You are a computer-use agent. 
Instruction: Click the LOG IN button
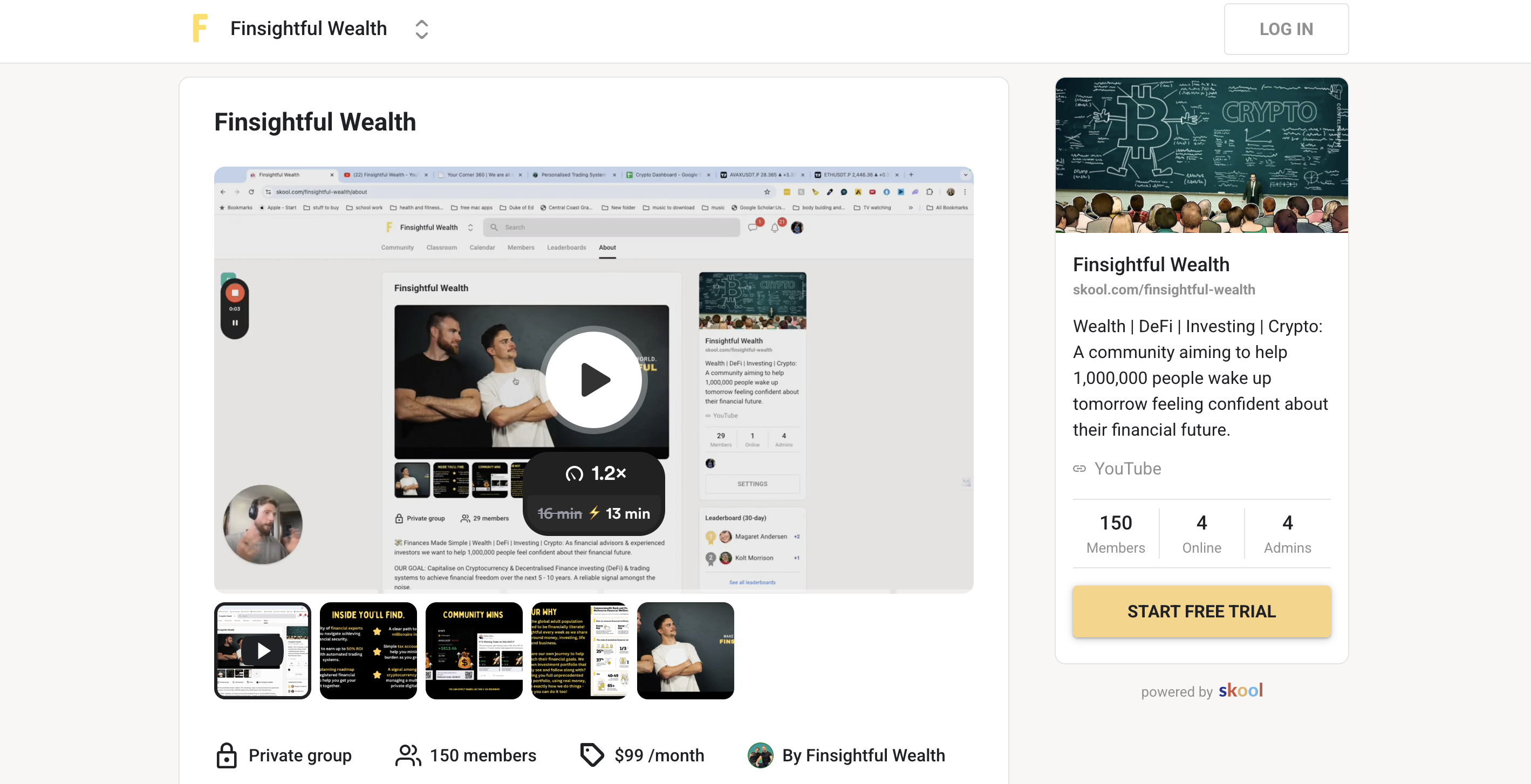click(x=1286, y=29)
